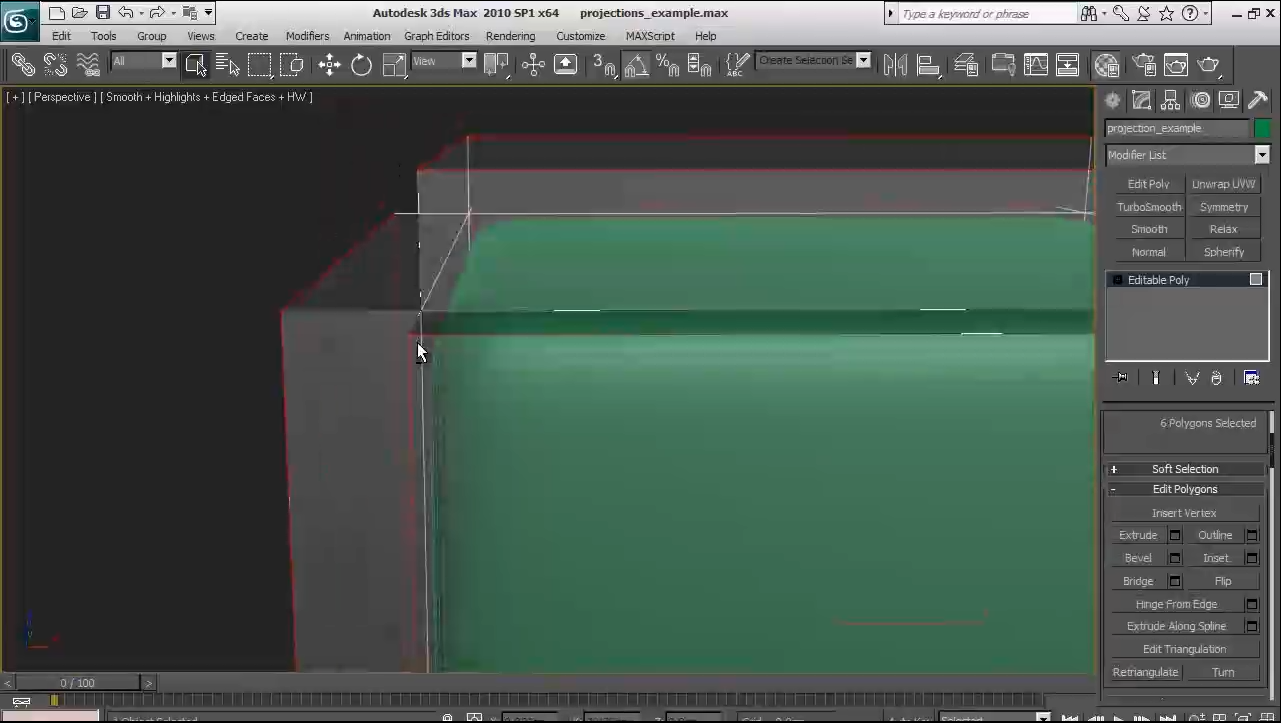Screen dimensions: 1281x723
Task: Click the Insert Vertex button
Action: tap(1184, 513)
